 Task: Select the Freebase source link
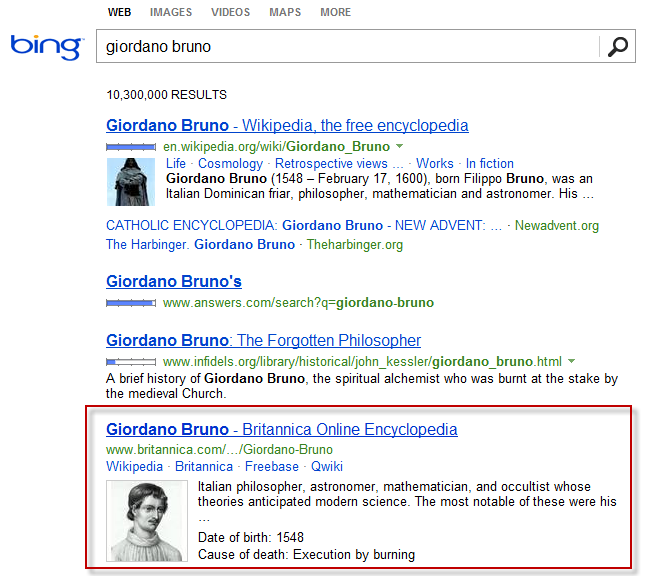272,466
